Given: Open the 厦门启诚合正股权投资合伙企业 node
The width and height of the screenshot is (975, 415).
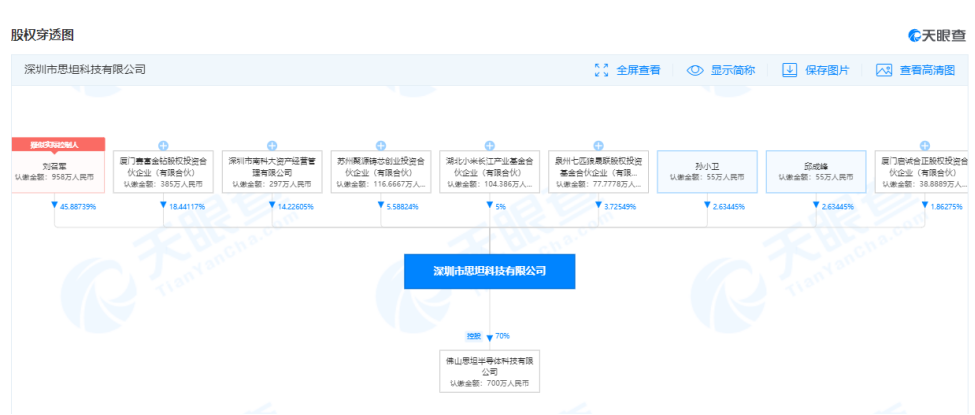Looking at the screenshot, I should pos(922,171).
